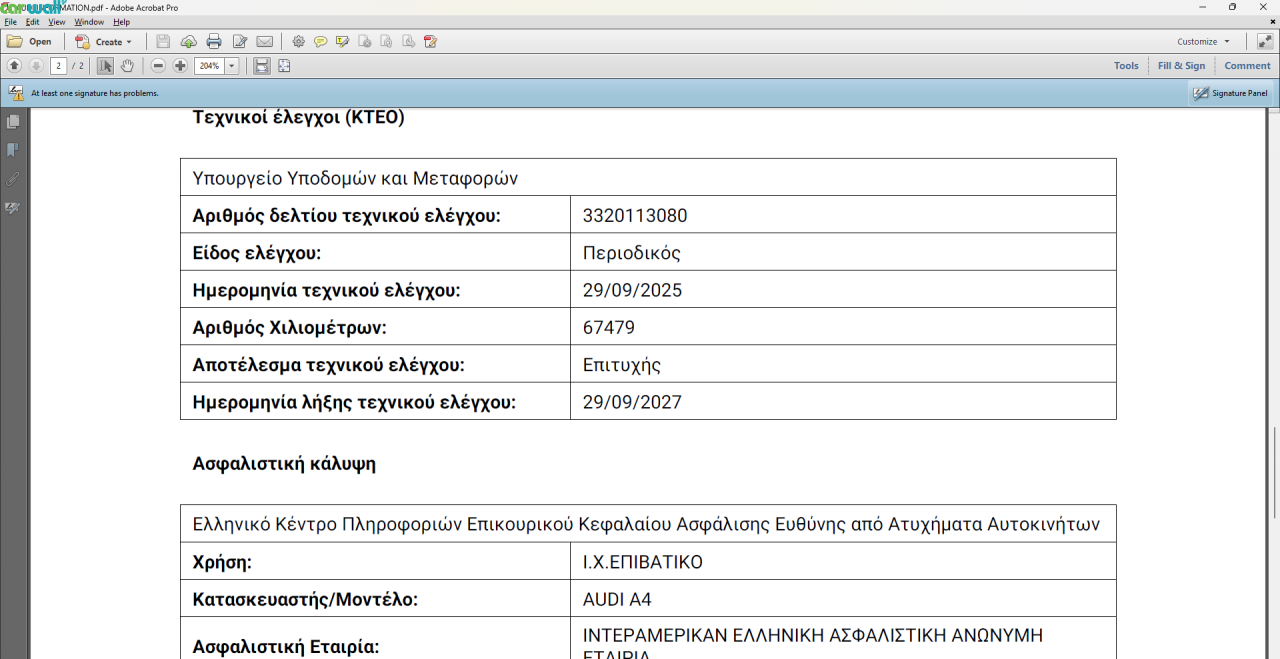The height and width of the screenshot is (659, 1280).
Task: Open the Fill & Sign pane
Action: [x=1181, y=66]
